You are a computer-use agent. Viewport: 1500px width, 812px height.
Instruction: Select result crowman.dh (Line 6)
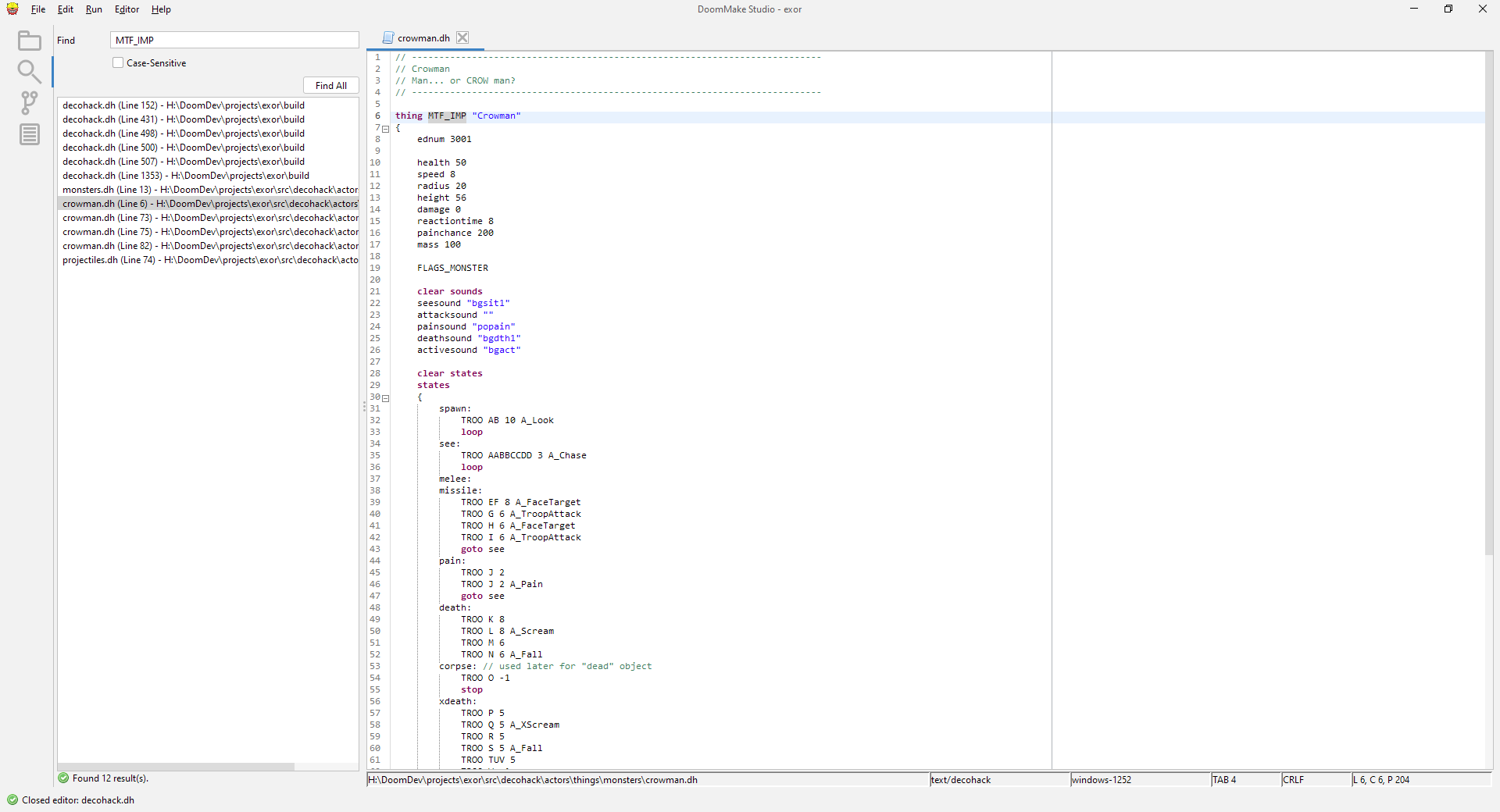point(208,204)
